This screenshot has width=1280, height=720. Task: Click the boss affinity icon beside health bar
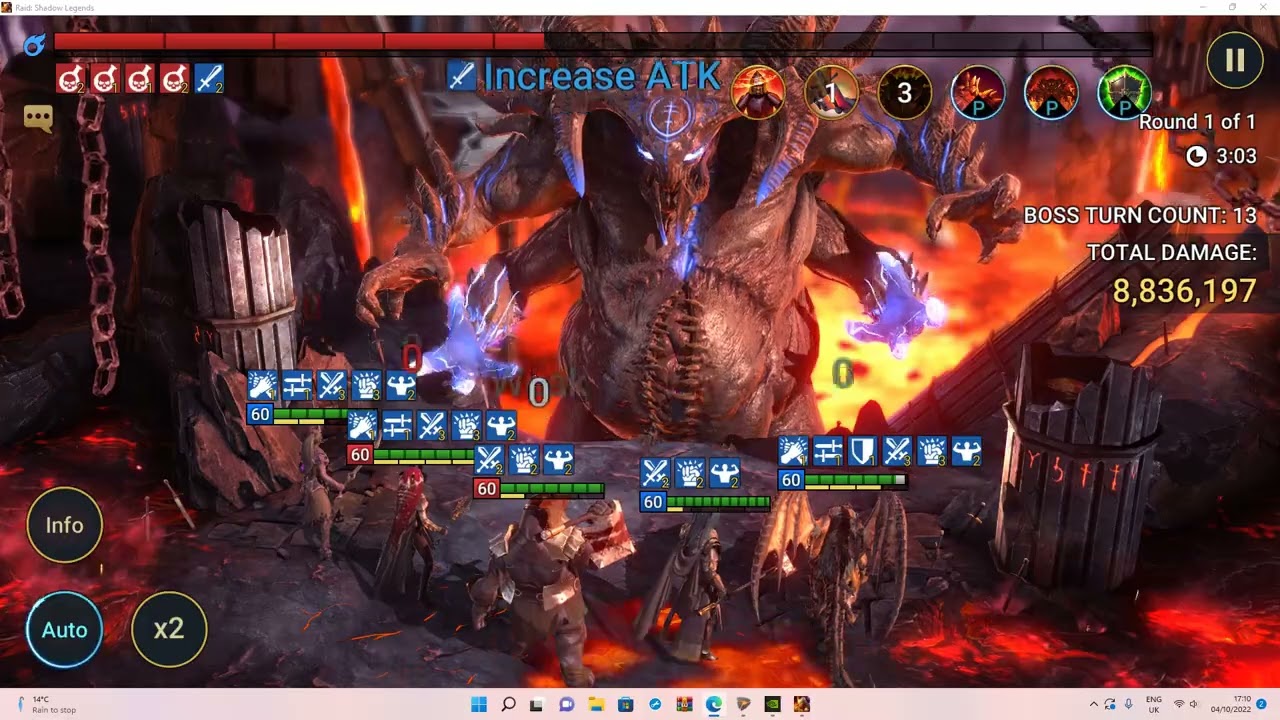35,44
